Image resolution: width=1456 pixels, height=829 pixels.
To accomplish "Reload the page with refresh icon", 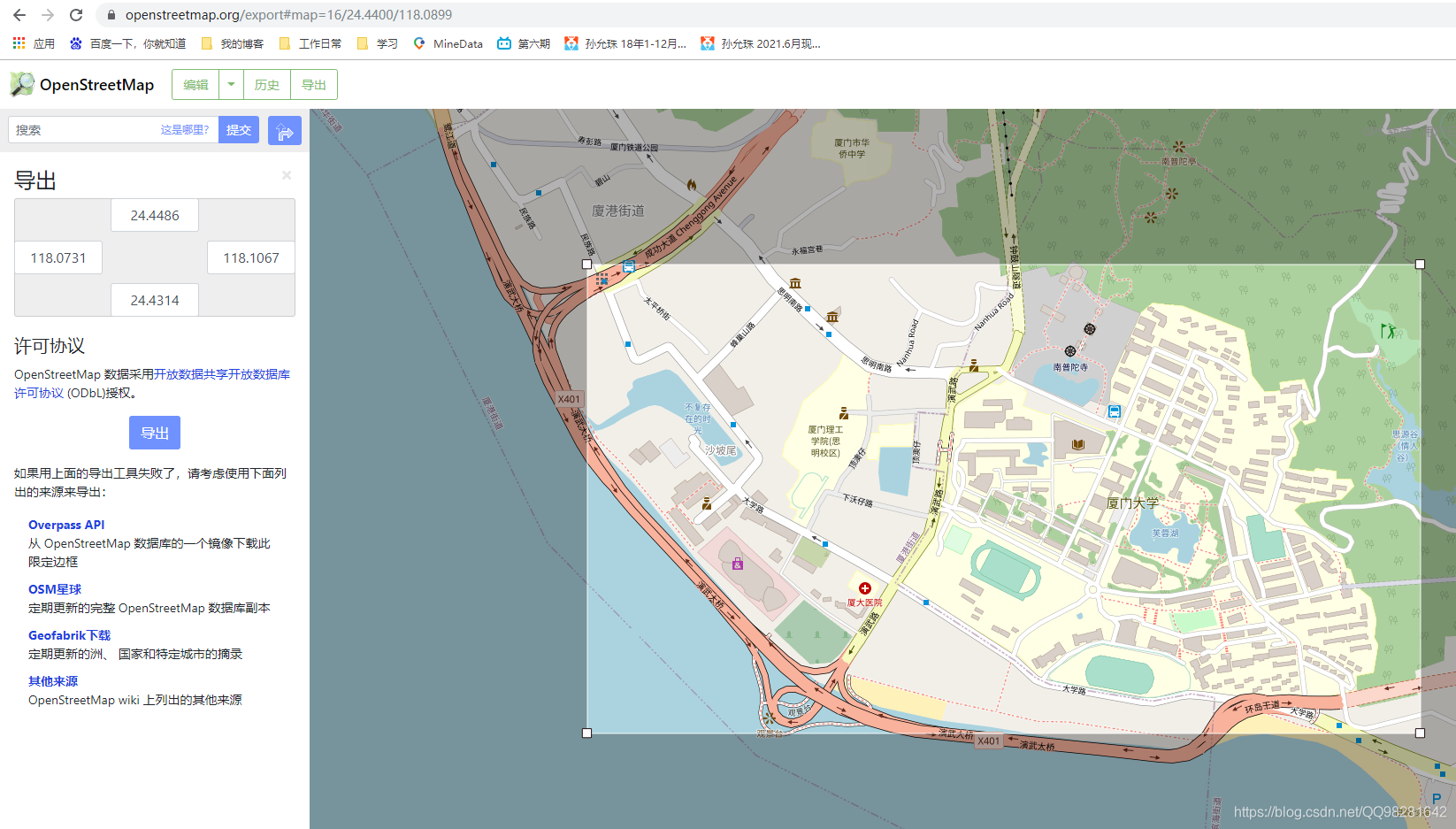I will pyautogui.click(x=76, y=15).
